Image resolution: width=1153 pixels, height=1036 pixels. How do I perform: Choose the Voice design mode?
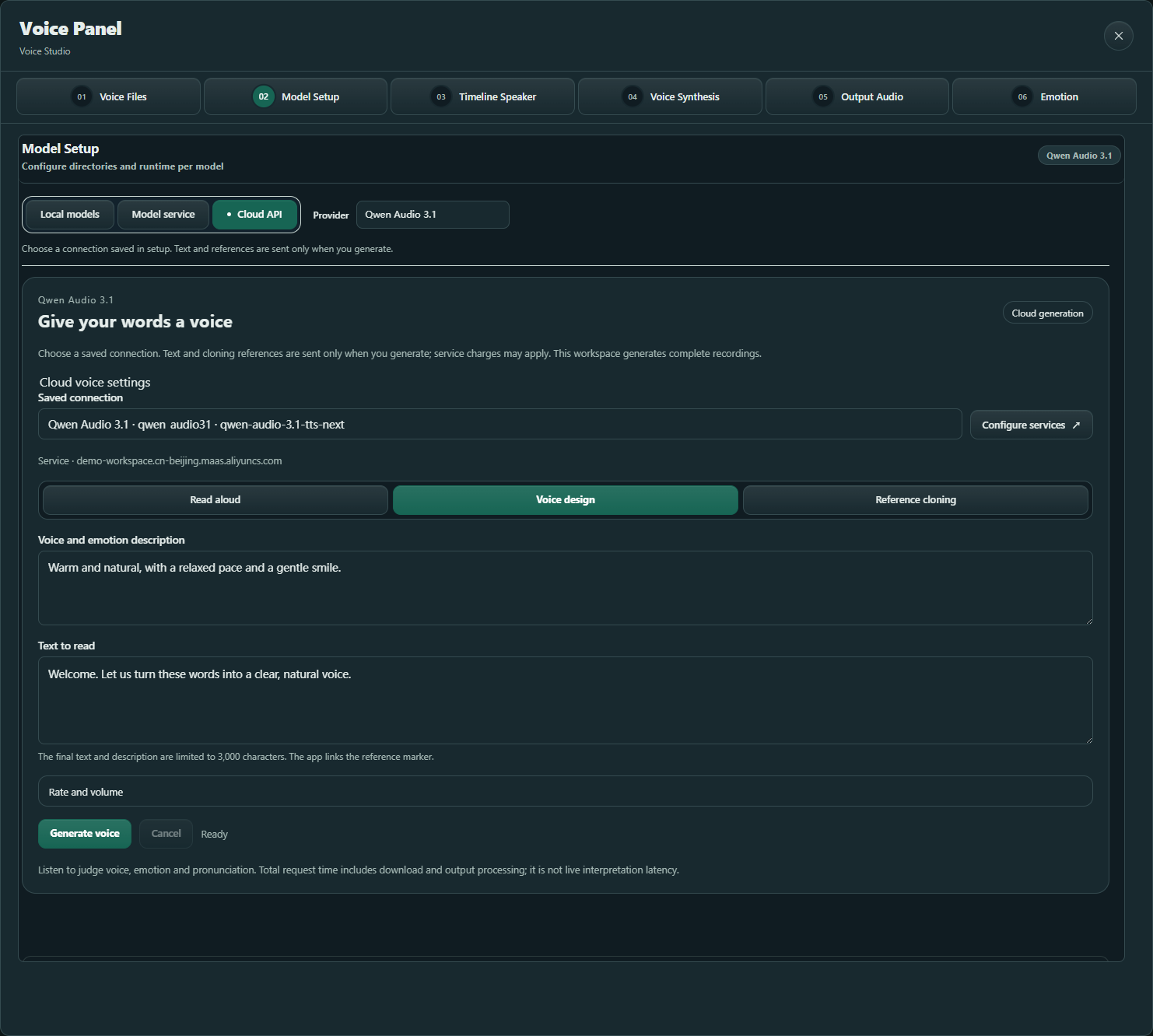566,500
